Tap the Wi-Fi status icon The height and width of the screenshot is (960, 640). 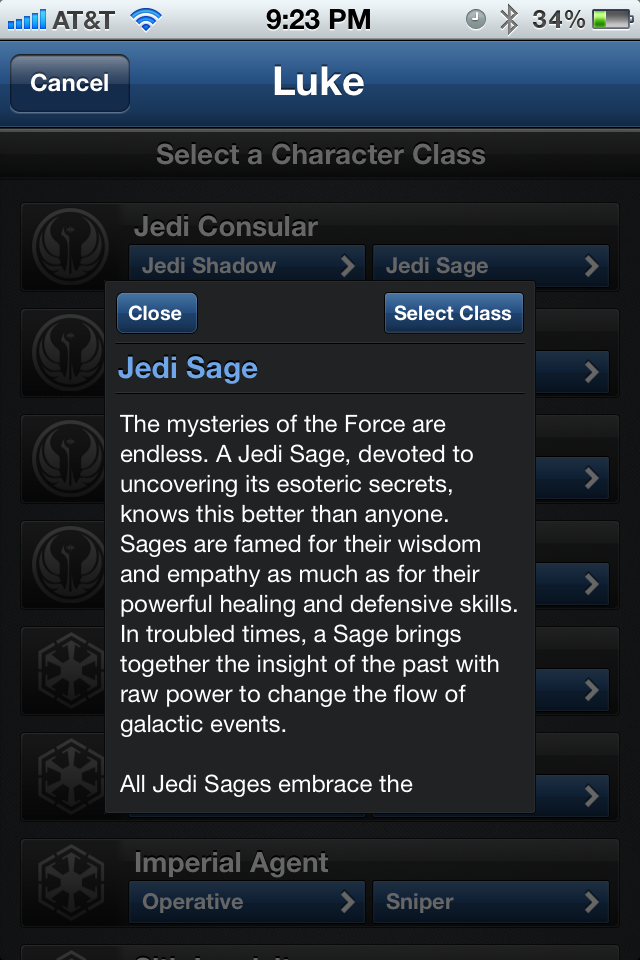tap(147, 19)
